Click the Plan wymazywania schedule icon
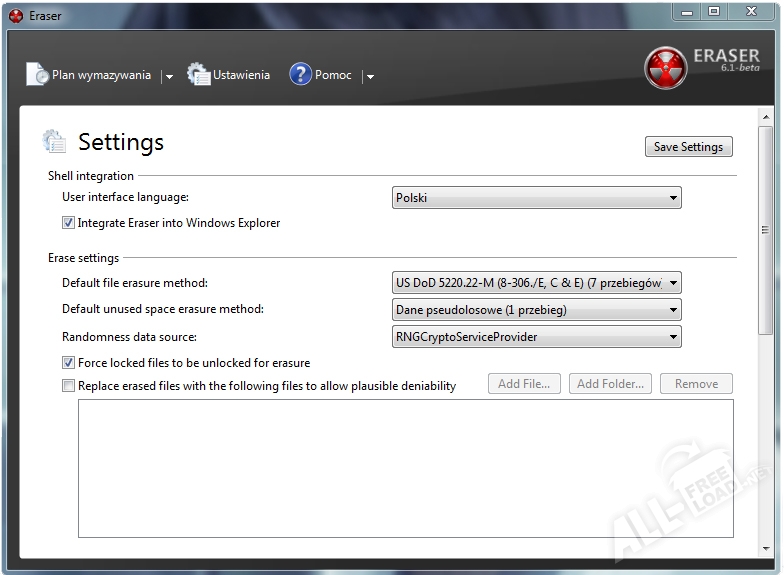Viewport: 784px width, 575px height. pyautogui.click(x=37, y=74)
